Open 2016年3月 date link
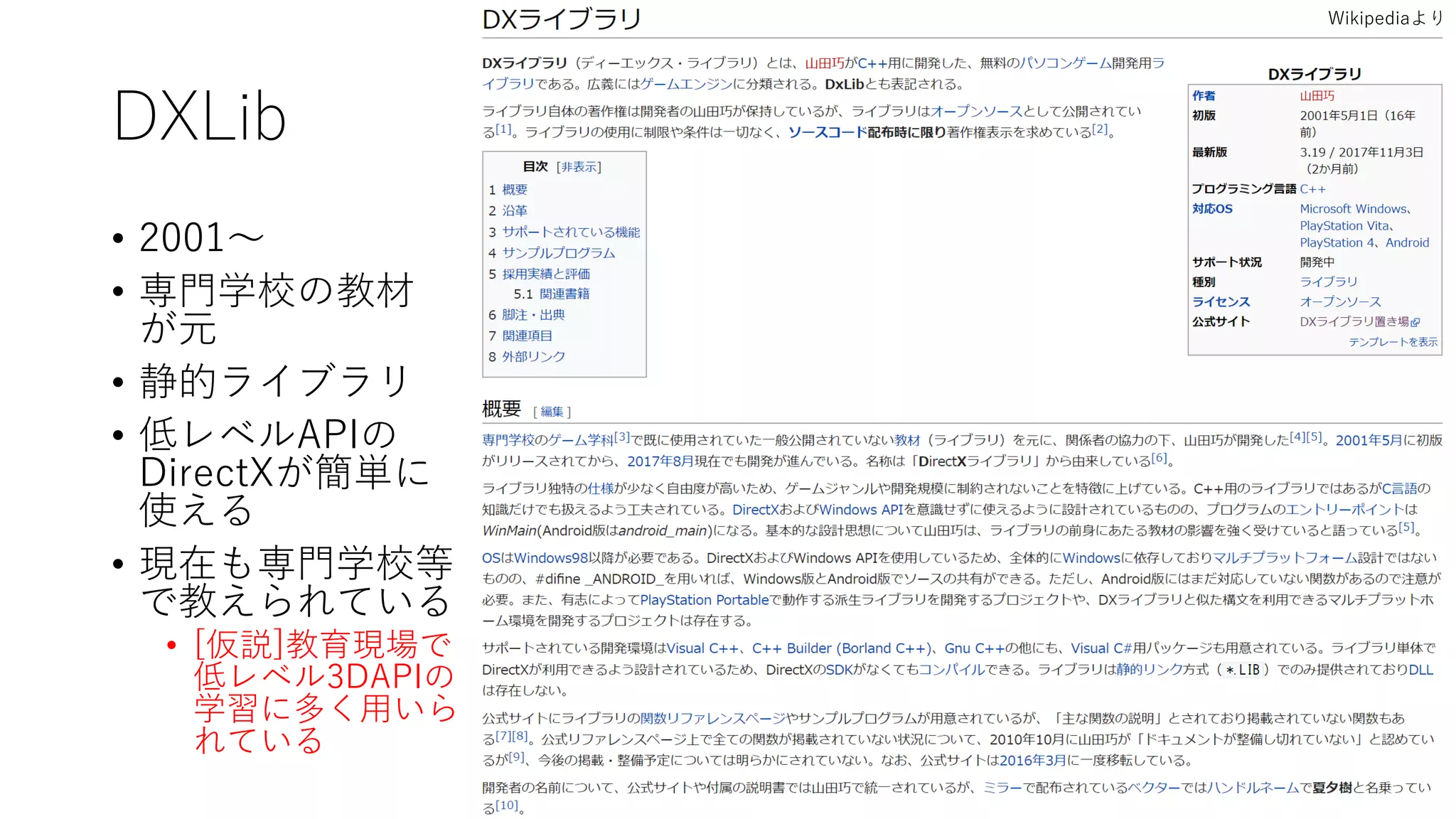 (x=1032, y=761)
